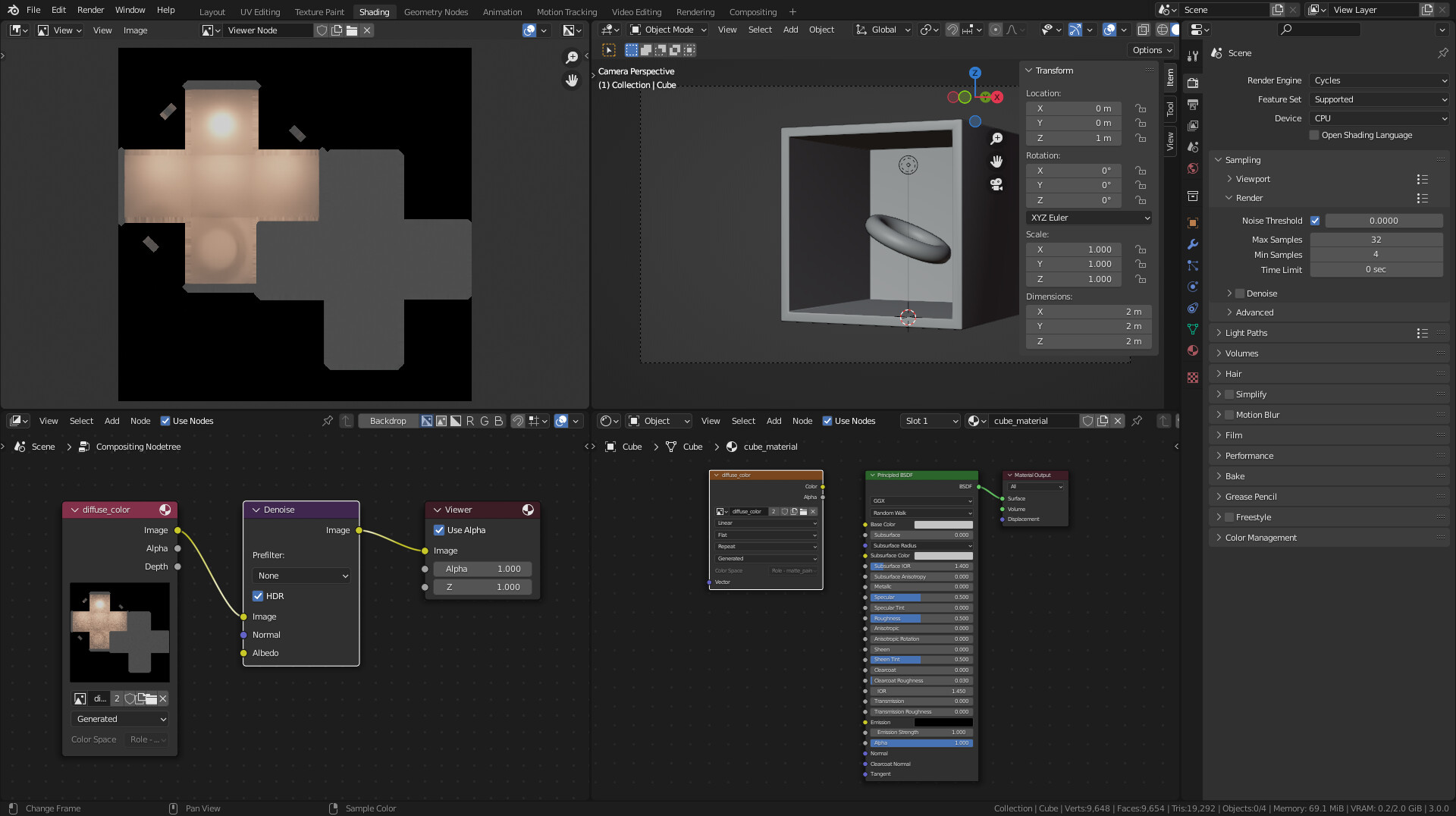The width and height of the screenshot is (1456, 816).
Task: Click the Options button in viewport
Action: pyautogui.click(x=1150, y=49)
